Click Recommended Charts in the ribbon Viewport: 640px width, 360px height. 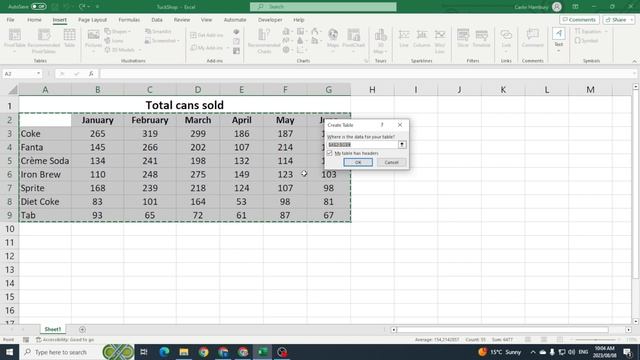pos(264,41)
